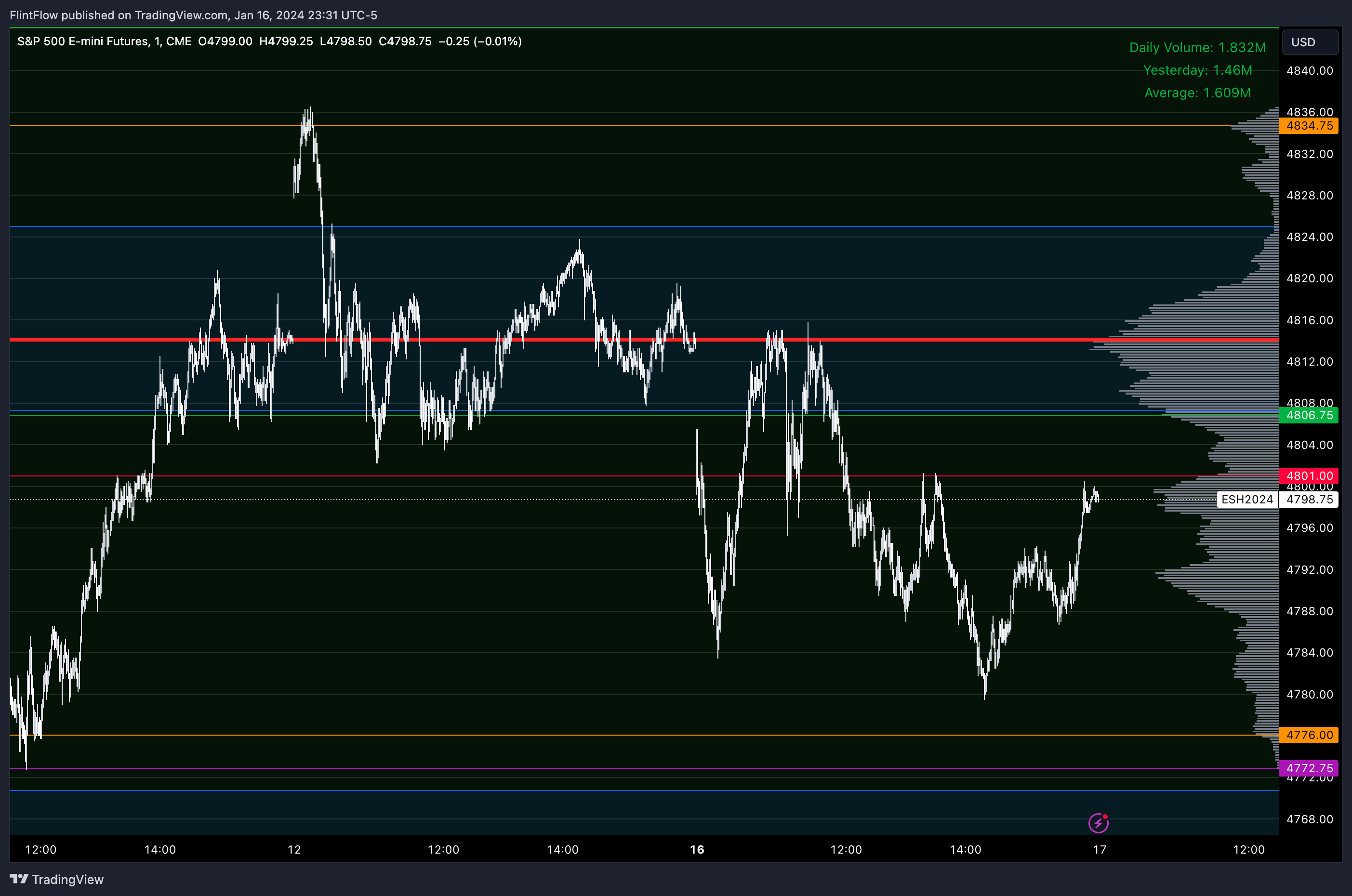Select the orange 4834.75 price label
The height and width of the screenshot is (896, 1352).
click(x=1309, y=126)
